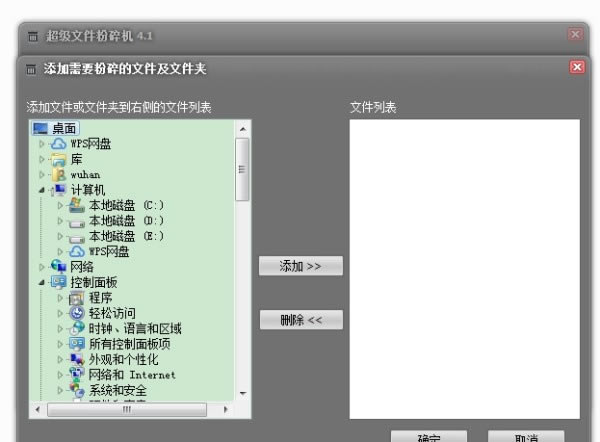Select the 网络和 Internet text label
The width and height of the screenshot is (600, 442).
click(132, 375)
